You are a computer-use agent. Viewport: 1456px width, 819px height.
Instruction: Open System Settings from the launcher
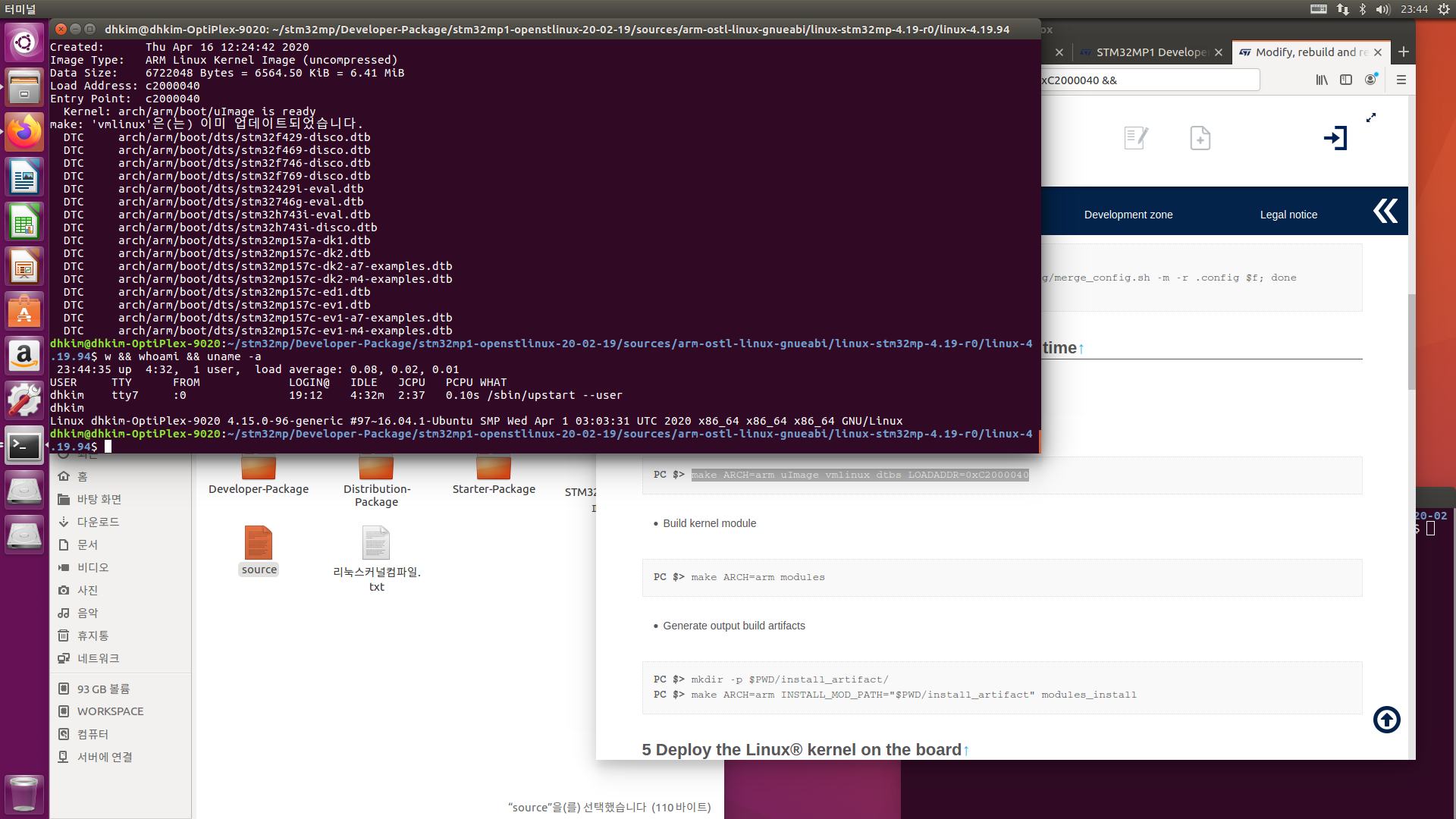24,400
